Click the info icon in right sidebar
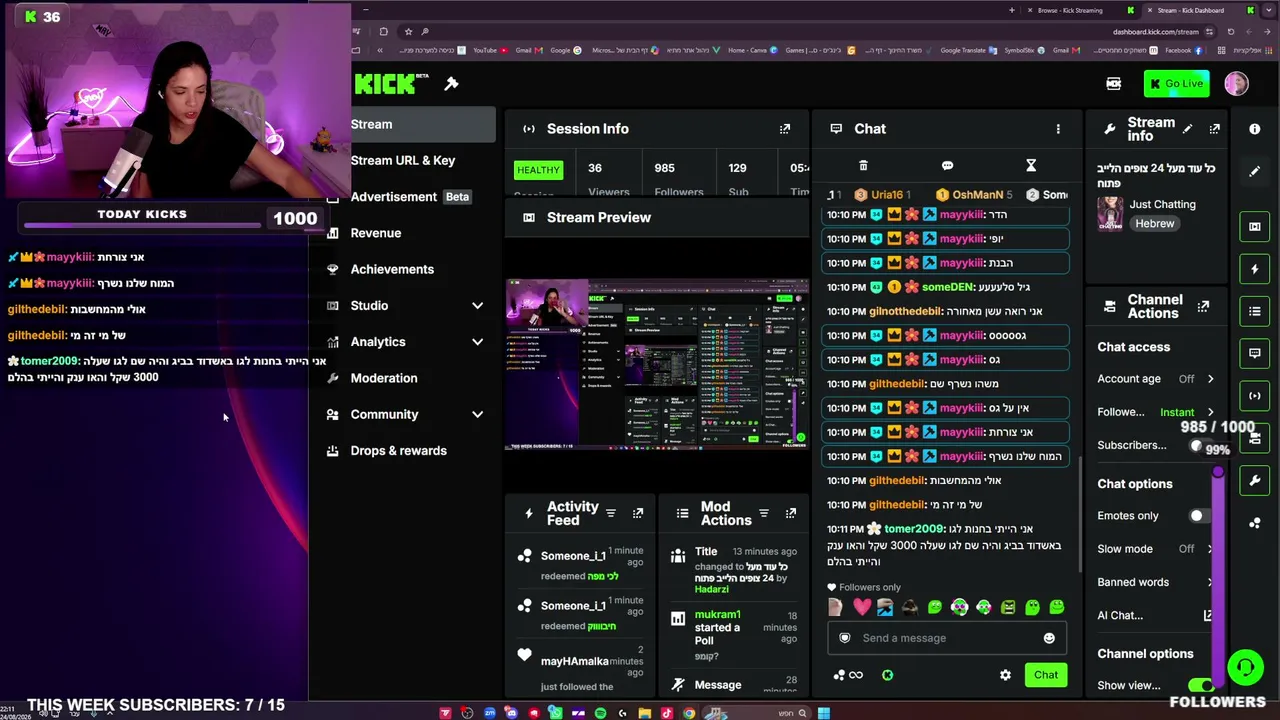This screenshot has height=720, width=1280. 1255,129
